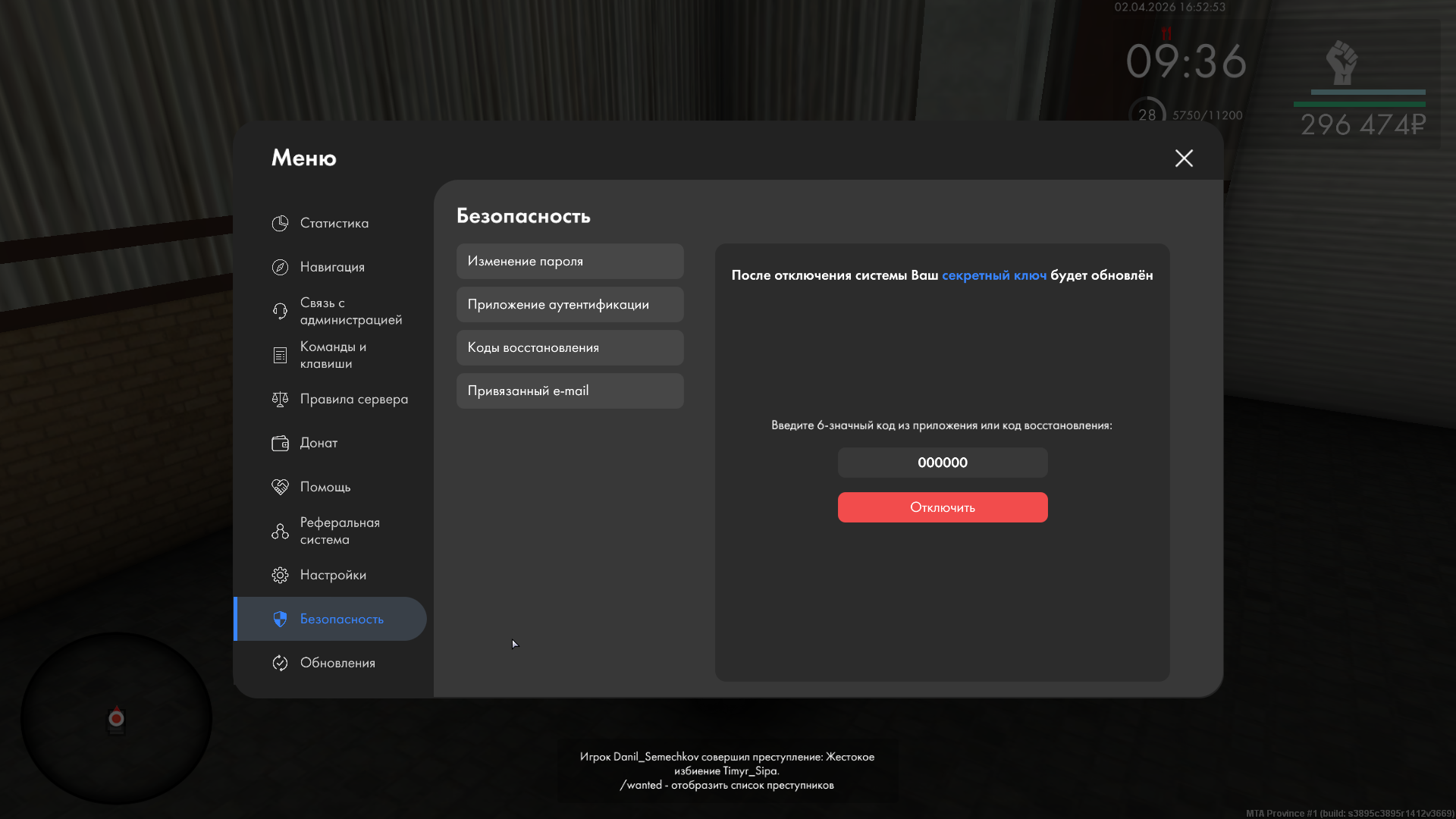Click the handshake Help icon
Image resolution: width=1456 pixels, height=819 pixels.
pos(280,487)
